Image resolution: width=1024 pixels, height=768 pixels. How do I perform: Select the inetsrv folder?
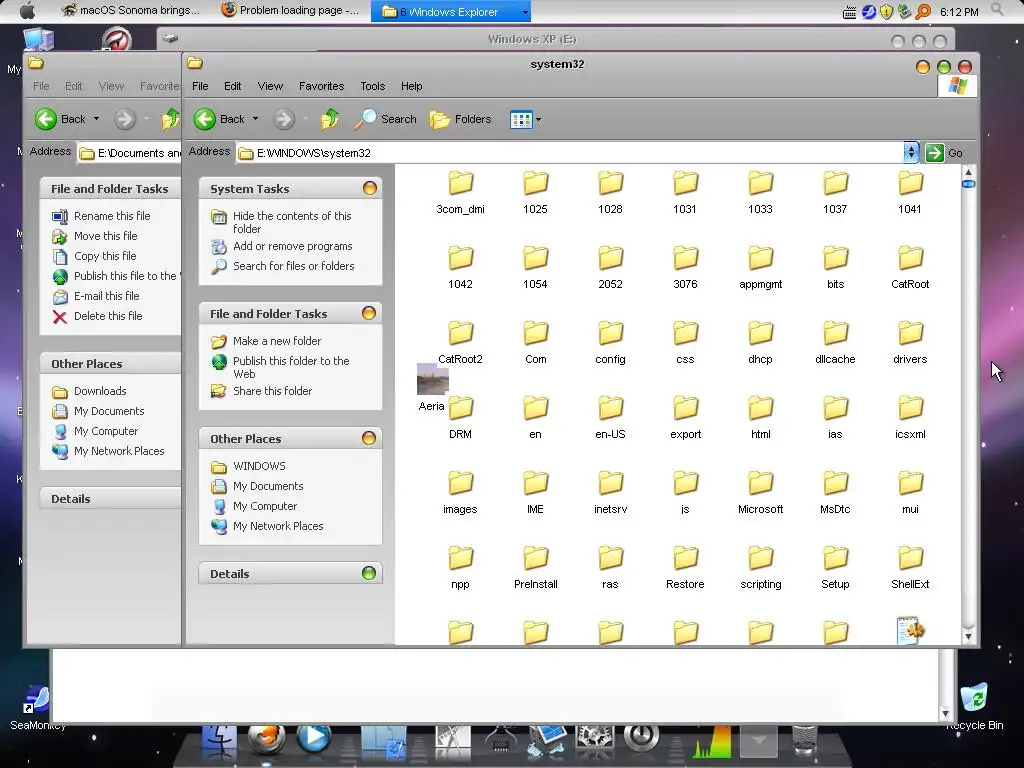pyautogui.click(x=611, y=492)
